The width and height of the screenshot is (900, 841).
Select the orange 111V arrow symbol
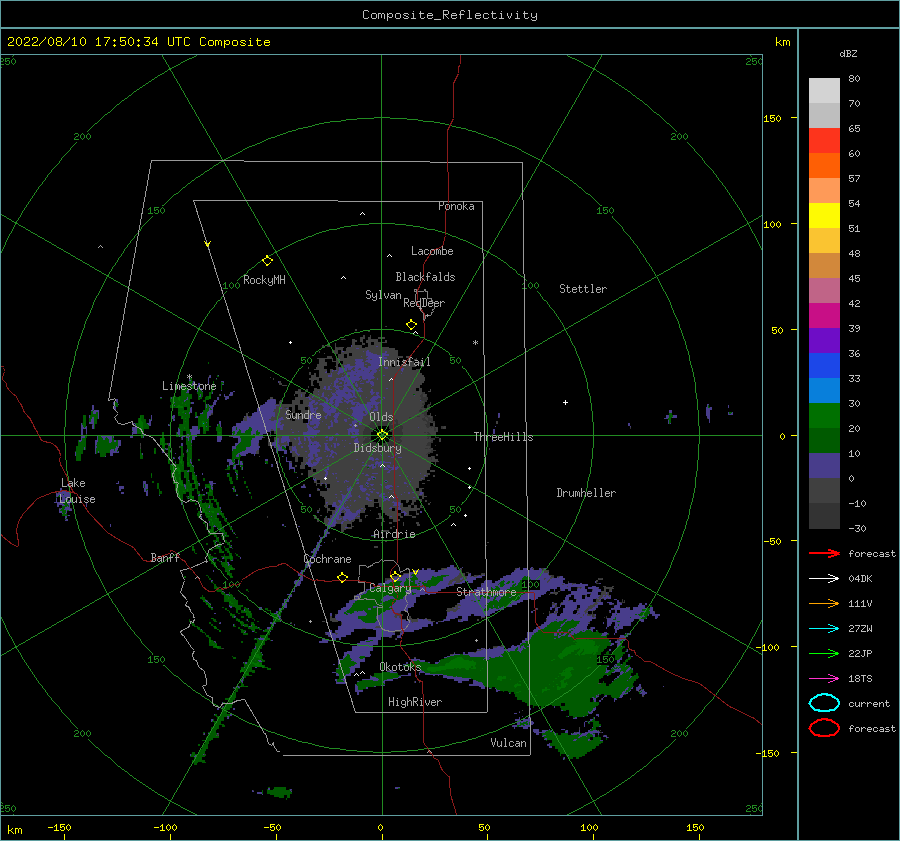[824, 603]
